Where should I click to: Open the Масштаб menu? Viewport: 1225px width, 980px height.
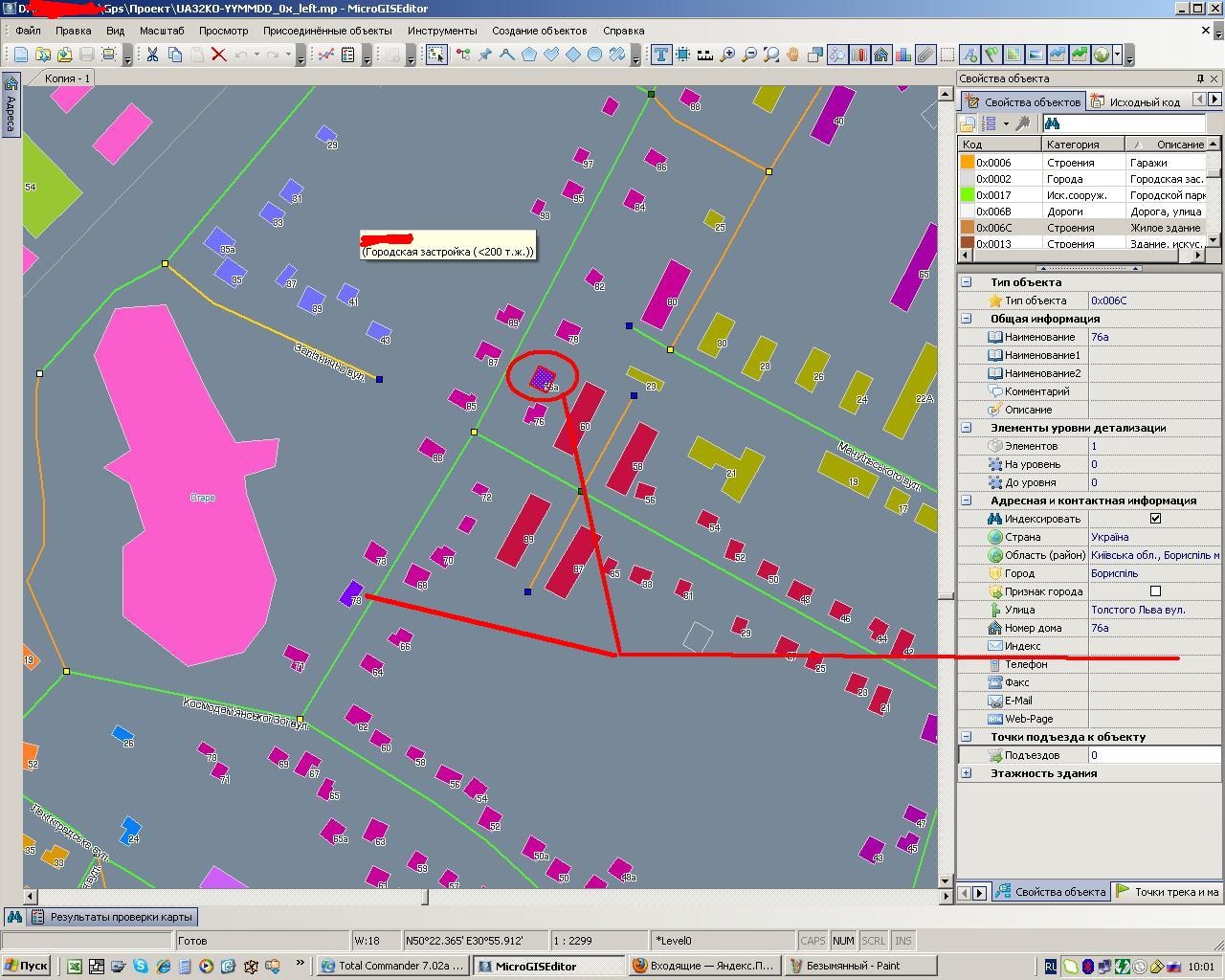click(x=162, y=31)
